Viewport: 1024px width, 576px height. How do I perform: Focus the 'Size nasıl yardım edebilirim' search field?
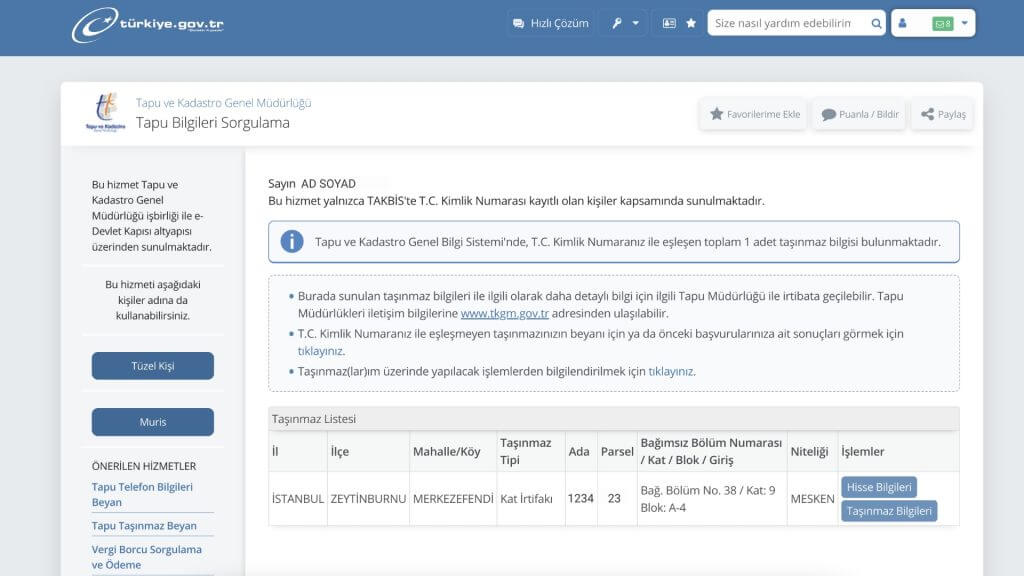[788, 24]
